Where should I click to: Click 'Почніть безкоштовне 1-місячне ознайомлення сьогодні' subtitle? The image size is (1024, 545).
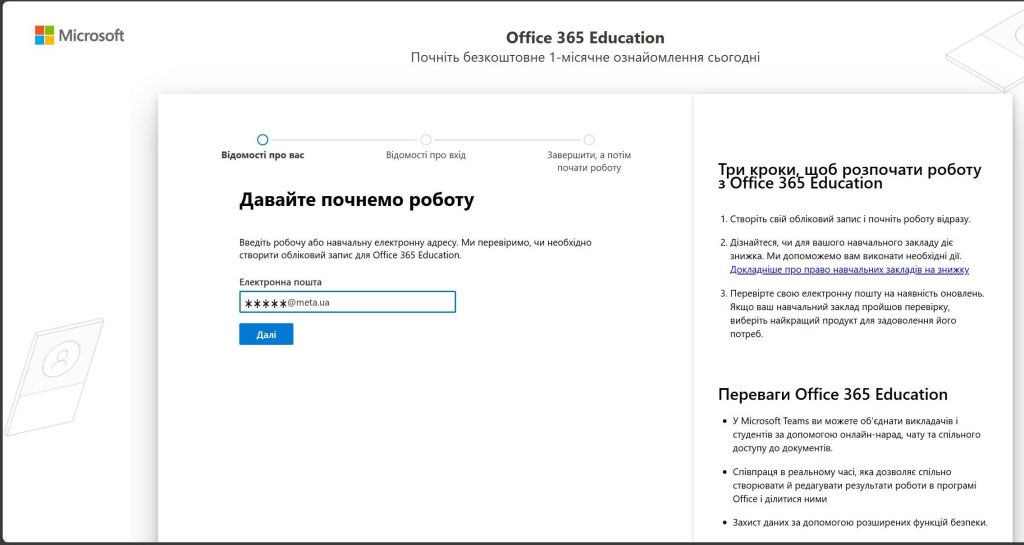click(585, 57)
